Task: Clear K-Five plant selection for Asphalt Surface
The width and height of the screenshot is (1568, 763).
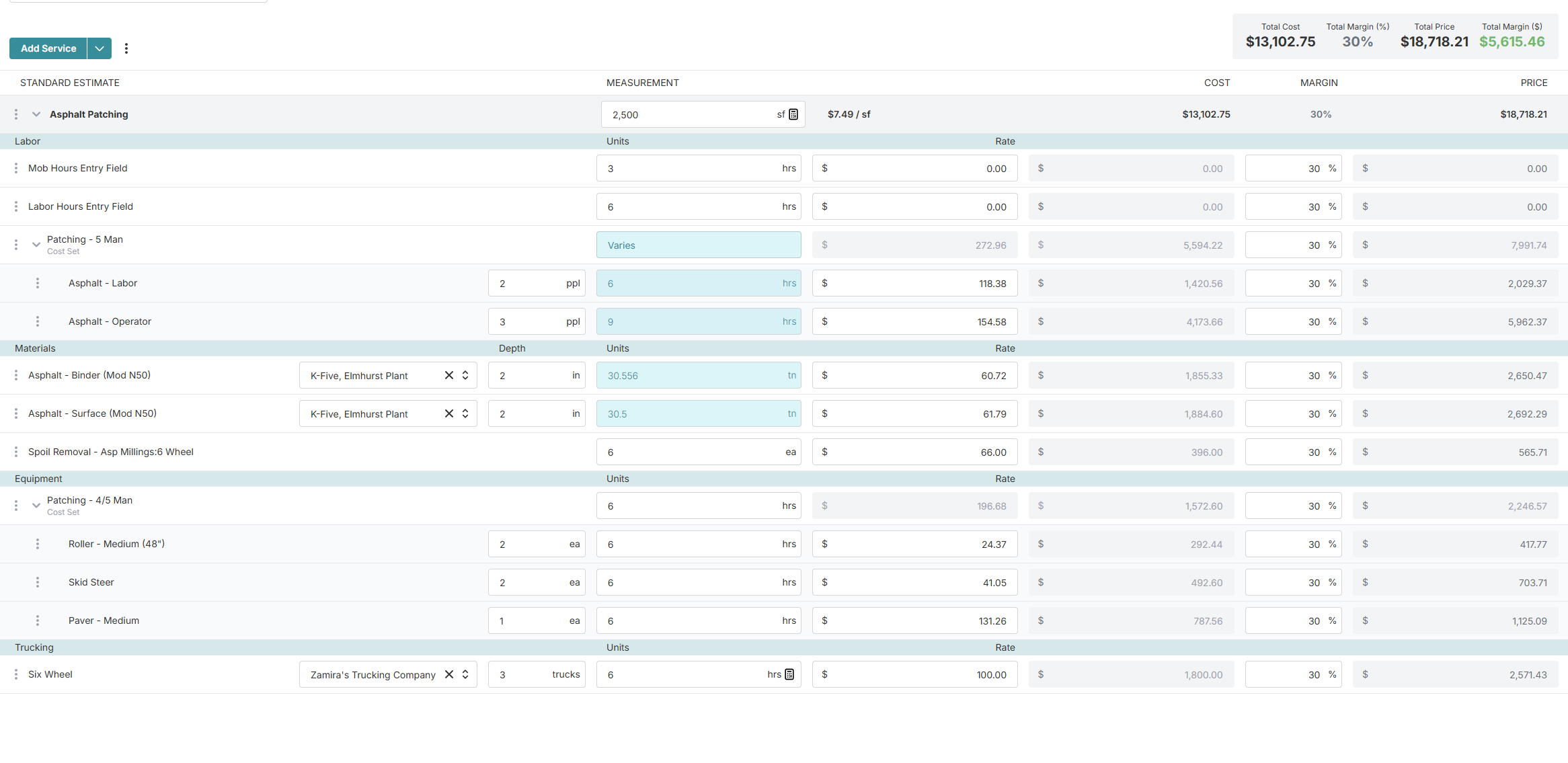Action: 449,413
